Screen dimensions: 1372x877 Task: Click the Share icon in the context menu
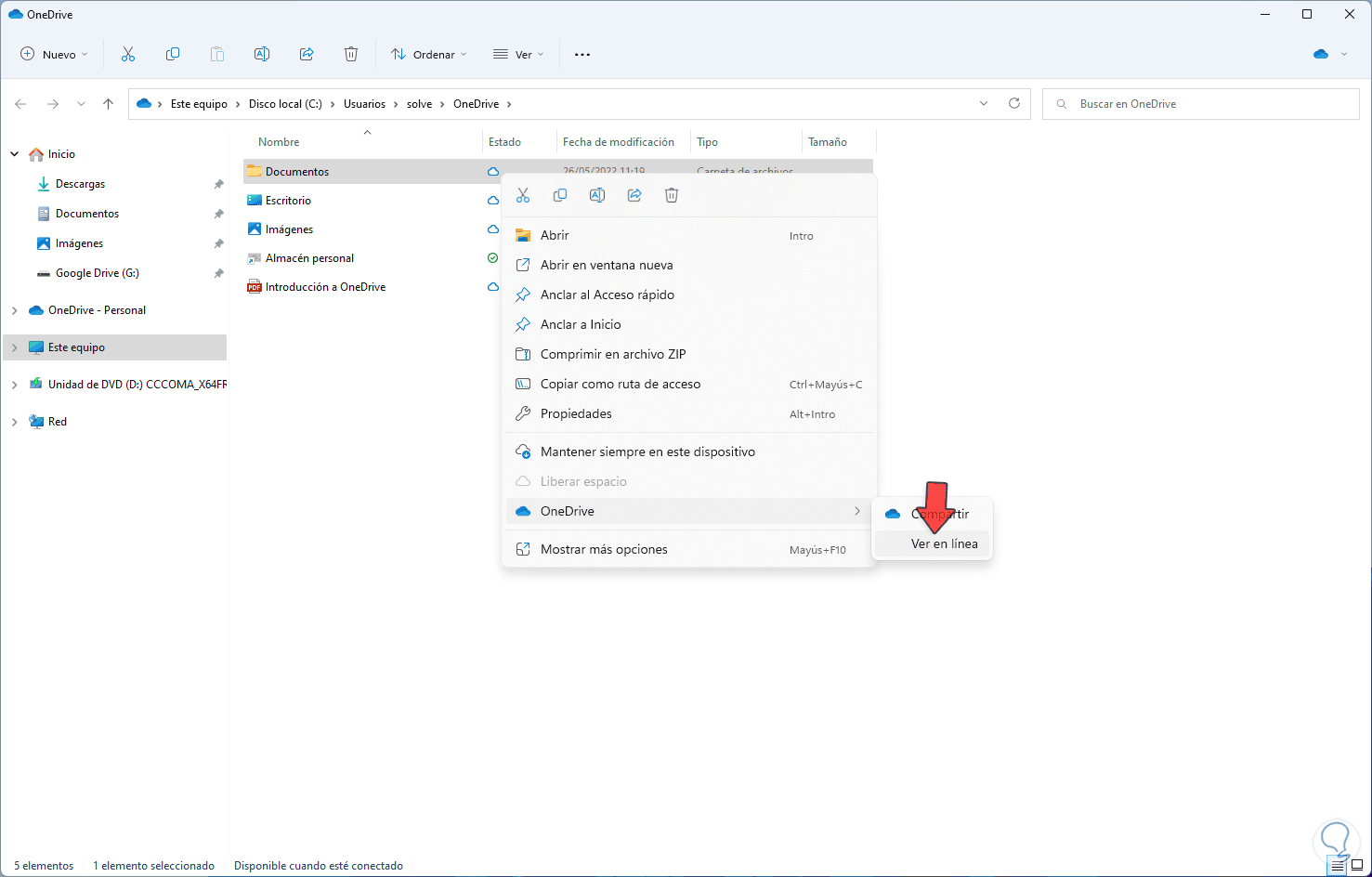[x=634, y=195]
